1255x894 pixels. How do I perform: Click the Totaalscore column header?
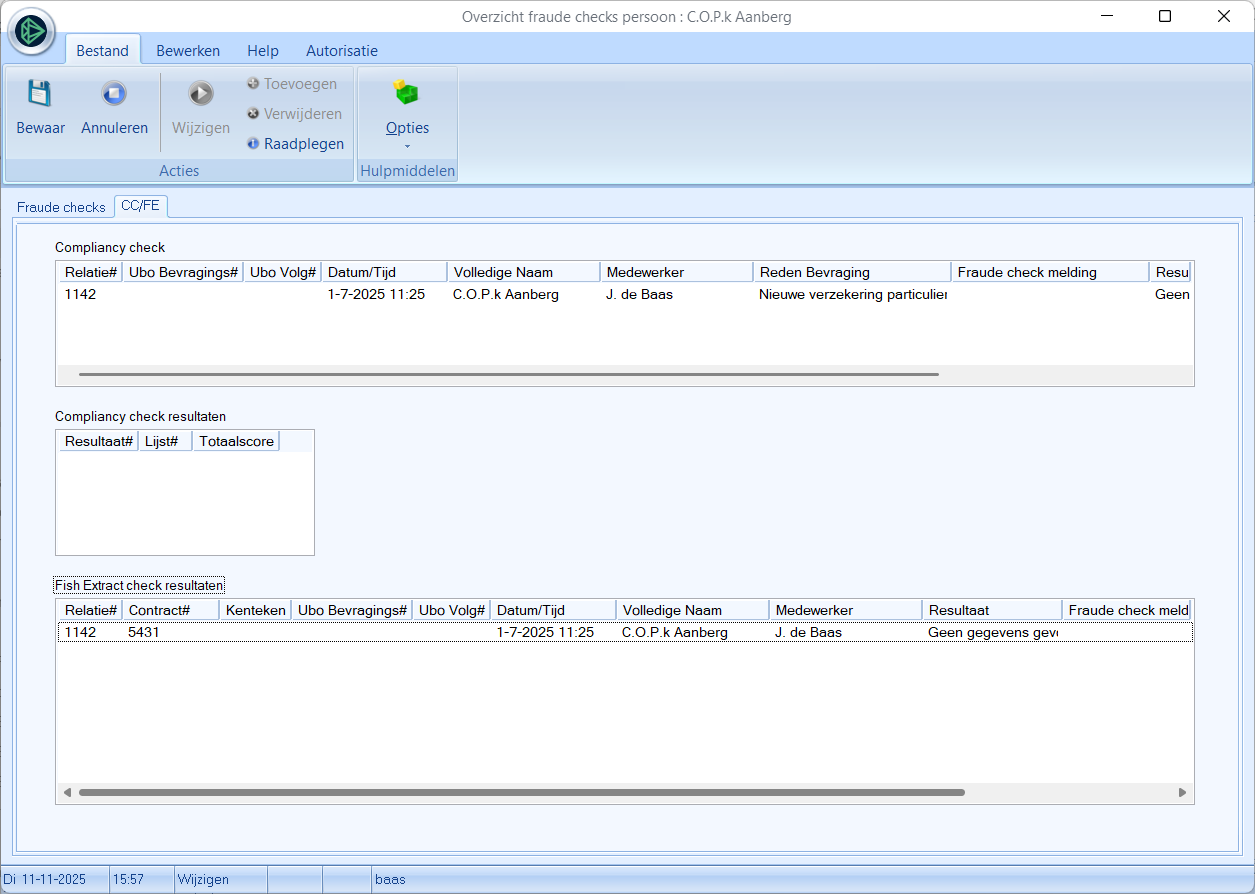coord(236,441)
